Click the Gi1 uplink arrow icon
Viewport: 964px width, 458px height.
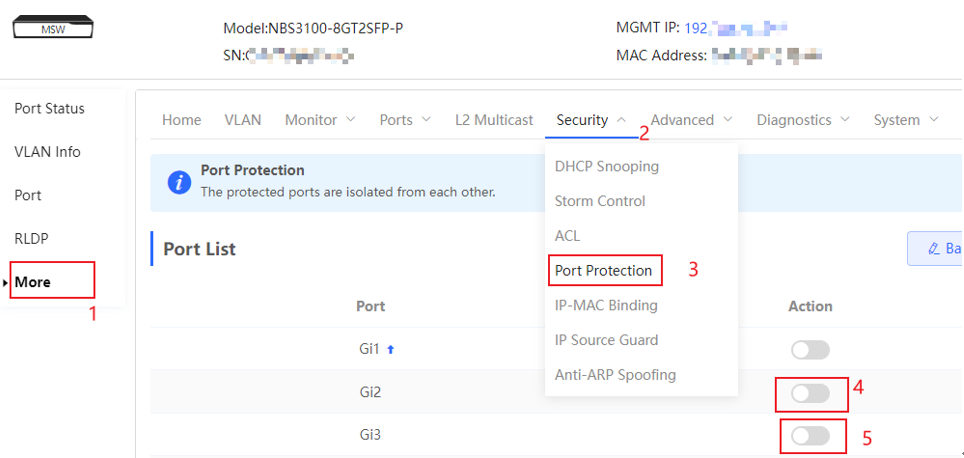[390, 350]
